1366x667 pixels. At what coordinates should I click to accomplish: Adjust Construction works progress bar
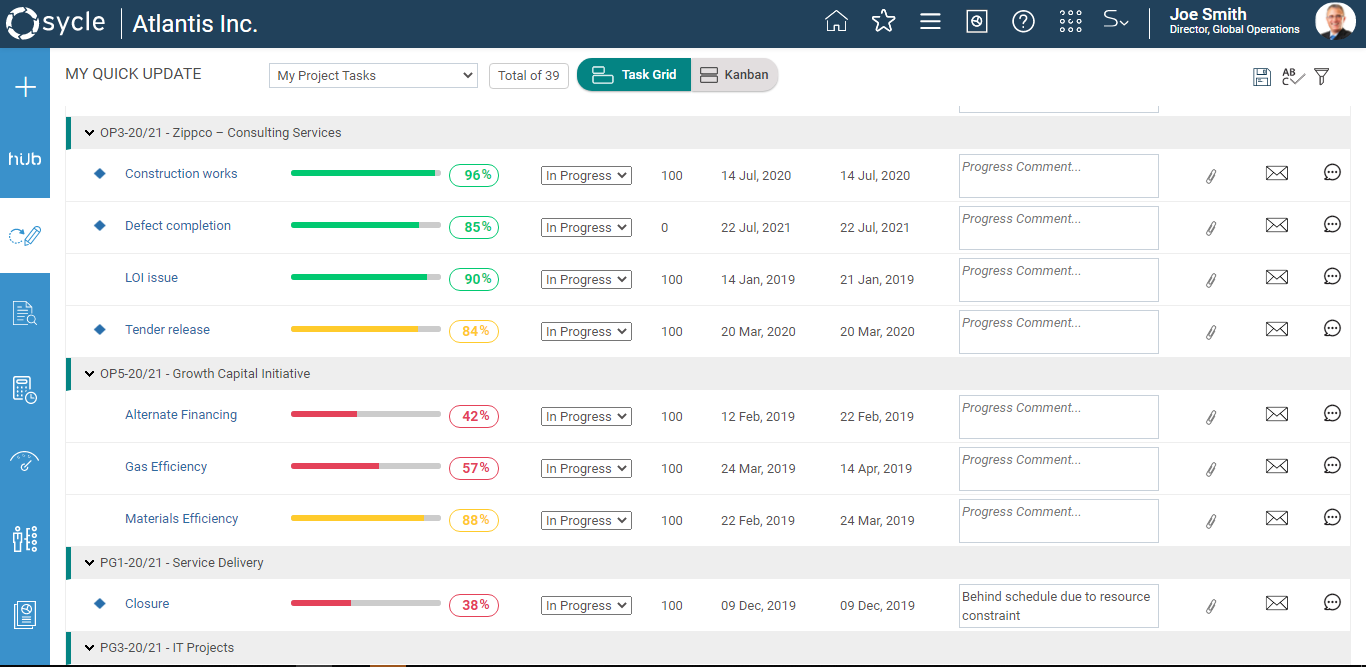(x=366, y=173)
